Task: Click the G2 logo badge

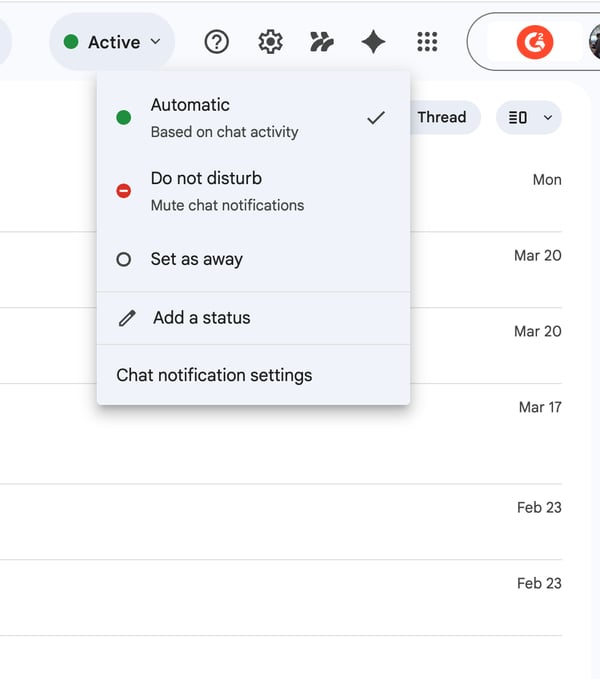Action: point(535,42)
